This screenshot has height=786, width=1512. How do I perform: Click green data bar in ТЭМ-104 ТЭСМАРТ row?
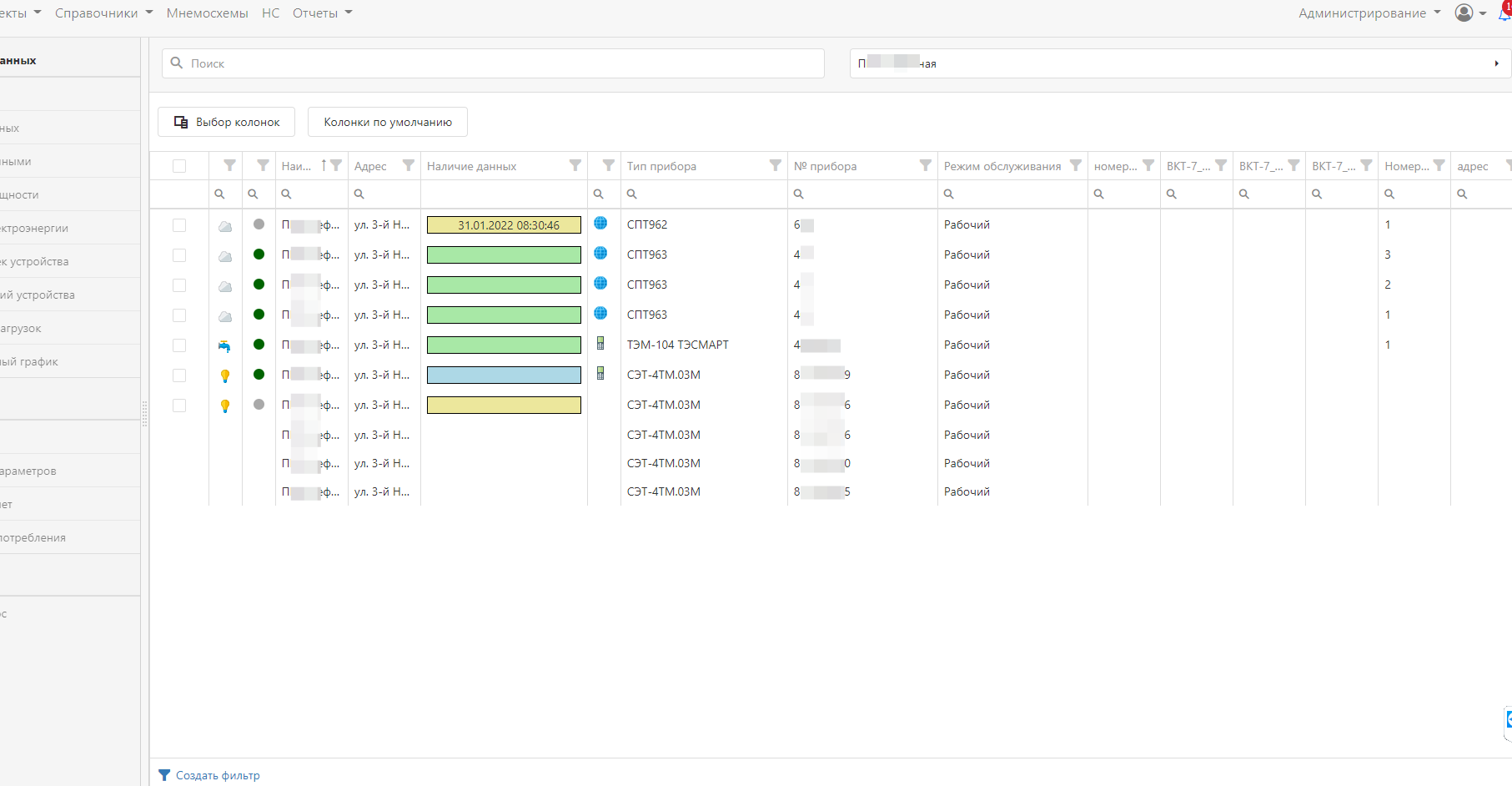tap(504, 345)
